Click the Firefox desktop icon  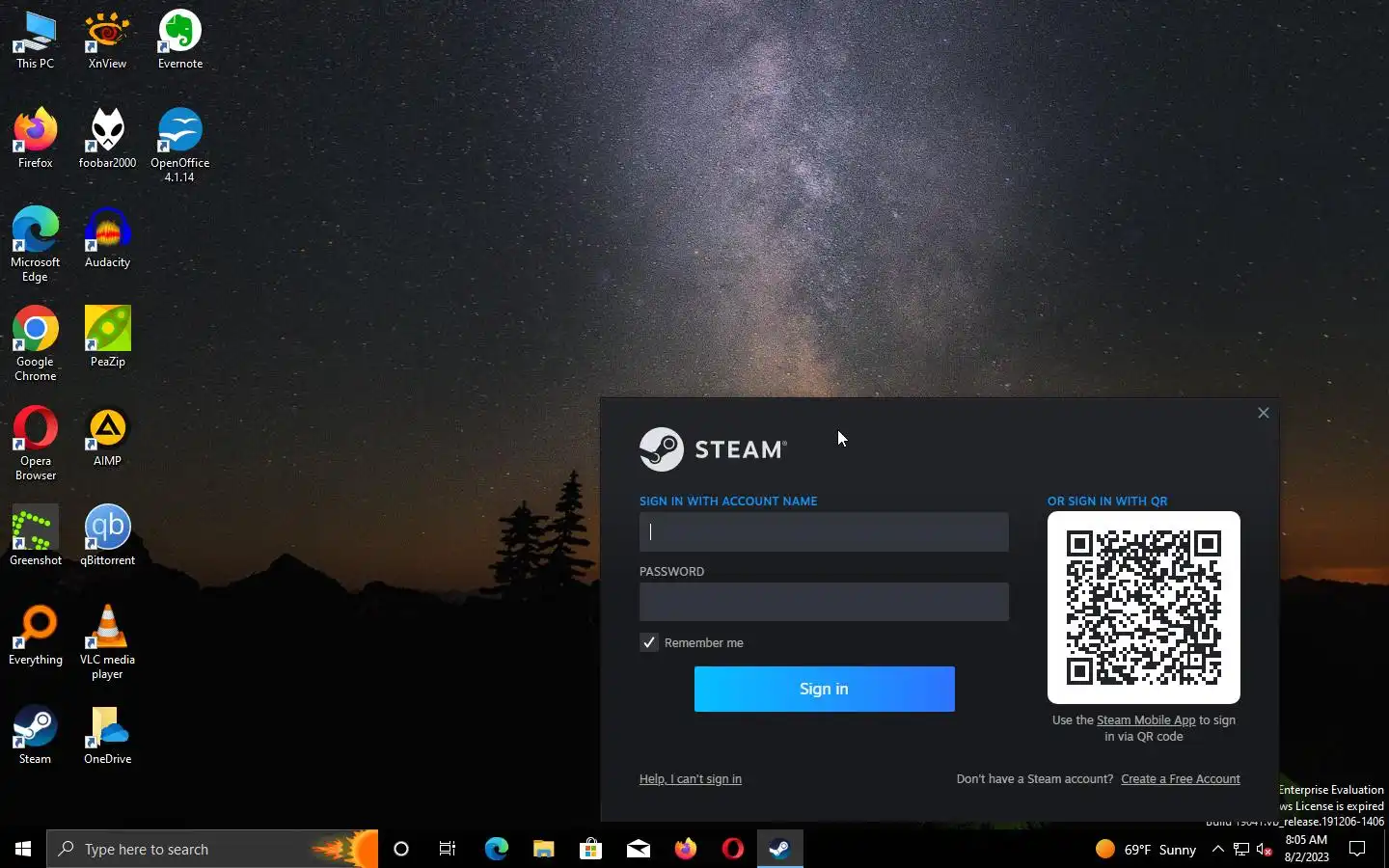[x=35, y=140]
